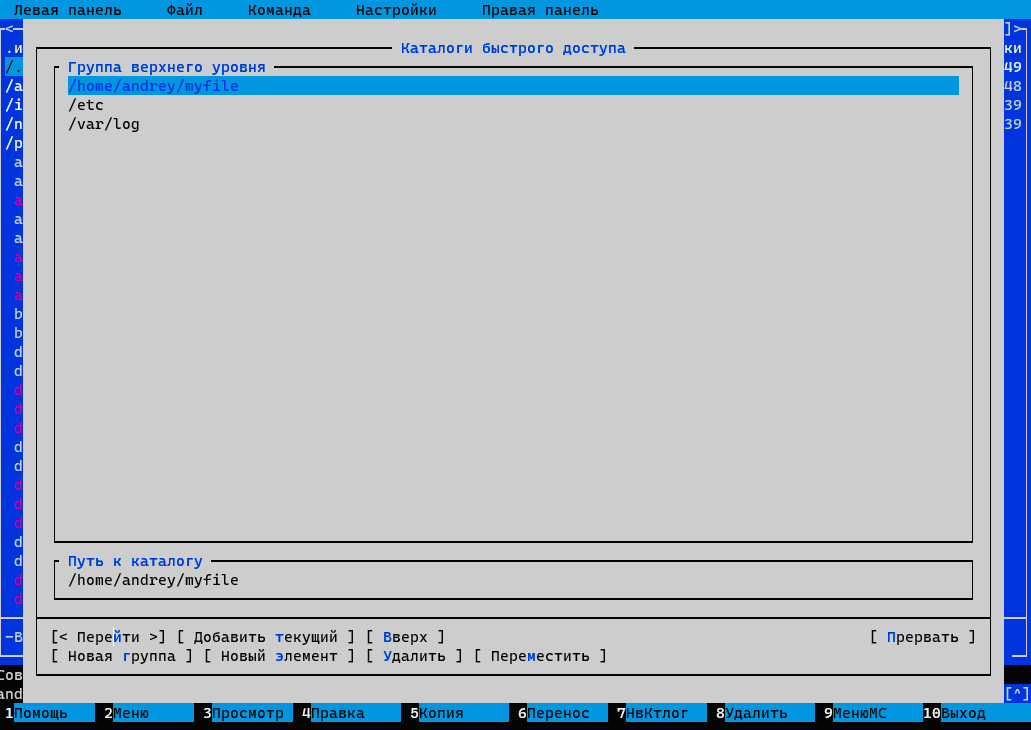Open the Правая панель menu
1031x730 pixels.
click(540, 10)
